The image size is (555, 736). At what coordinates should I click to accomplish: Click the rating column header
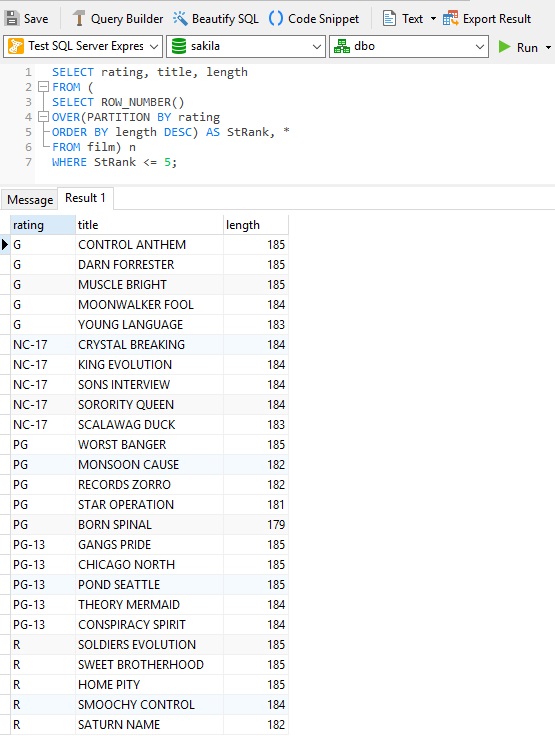coord(43,225)
